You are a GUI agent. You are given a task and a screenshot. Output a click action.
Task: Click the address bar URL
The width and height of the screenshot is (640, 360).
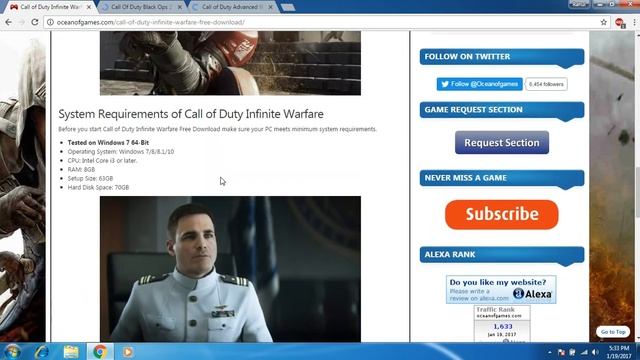coord(150,22)
